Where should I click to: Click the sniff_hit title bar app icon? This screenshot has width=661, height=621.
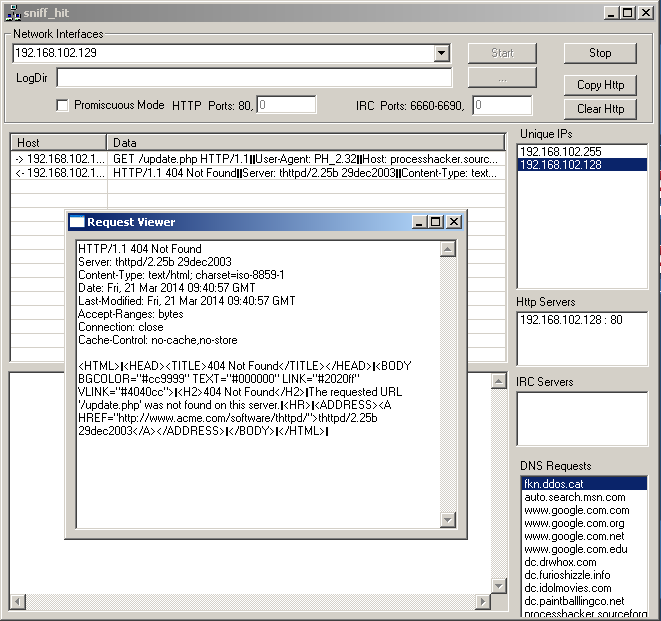(11, 11)
